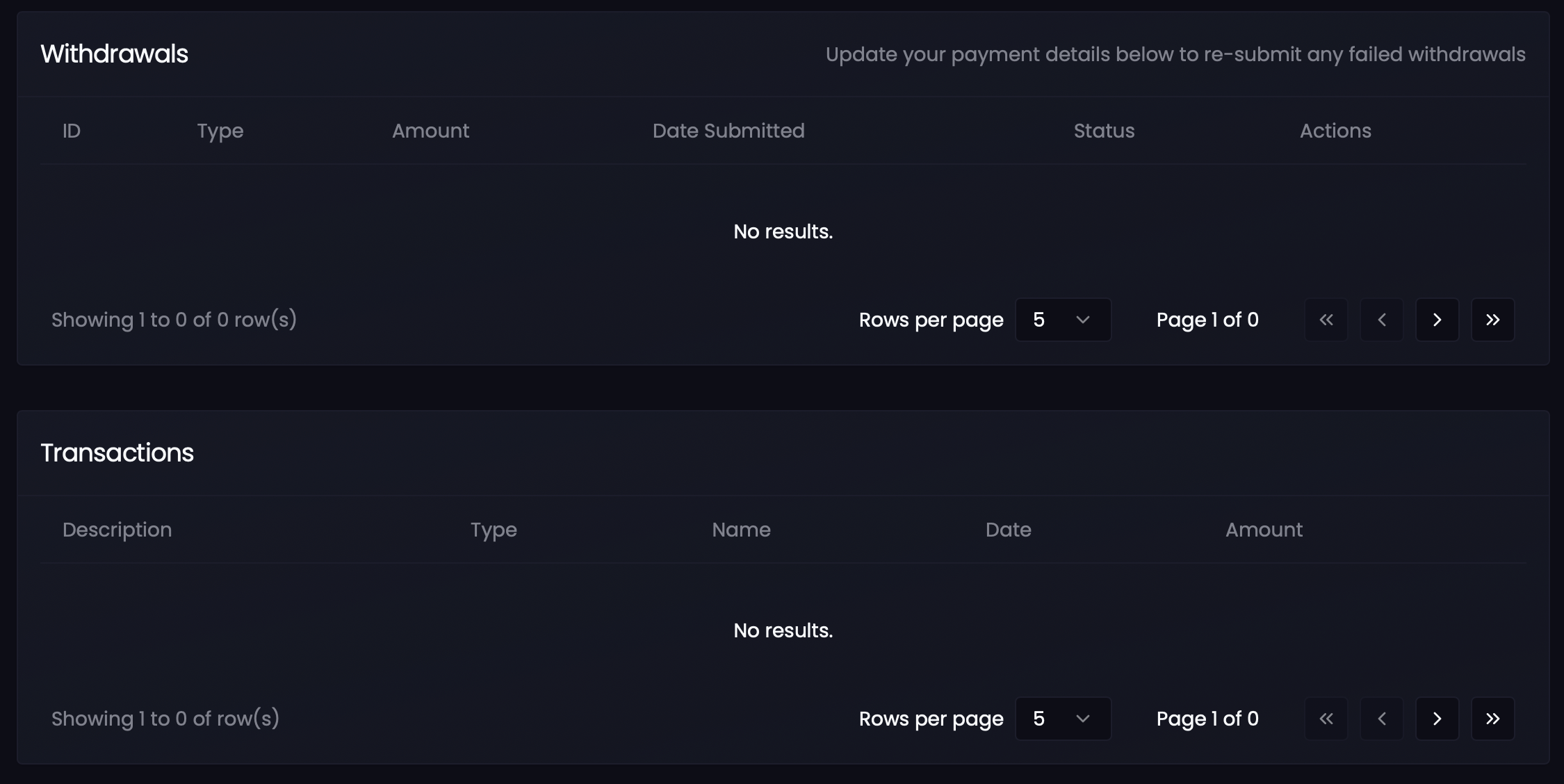Click the Transactions Name column header
The height and width of the screenshot is (784, 1564).
pos(741,530)
